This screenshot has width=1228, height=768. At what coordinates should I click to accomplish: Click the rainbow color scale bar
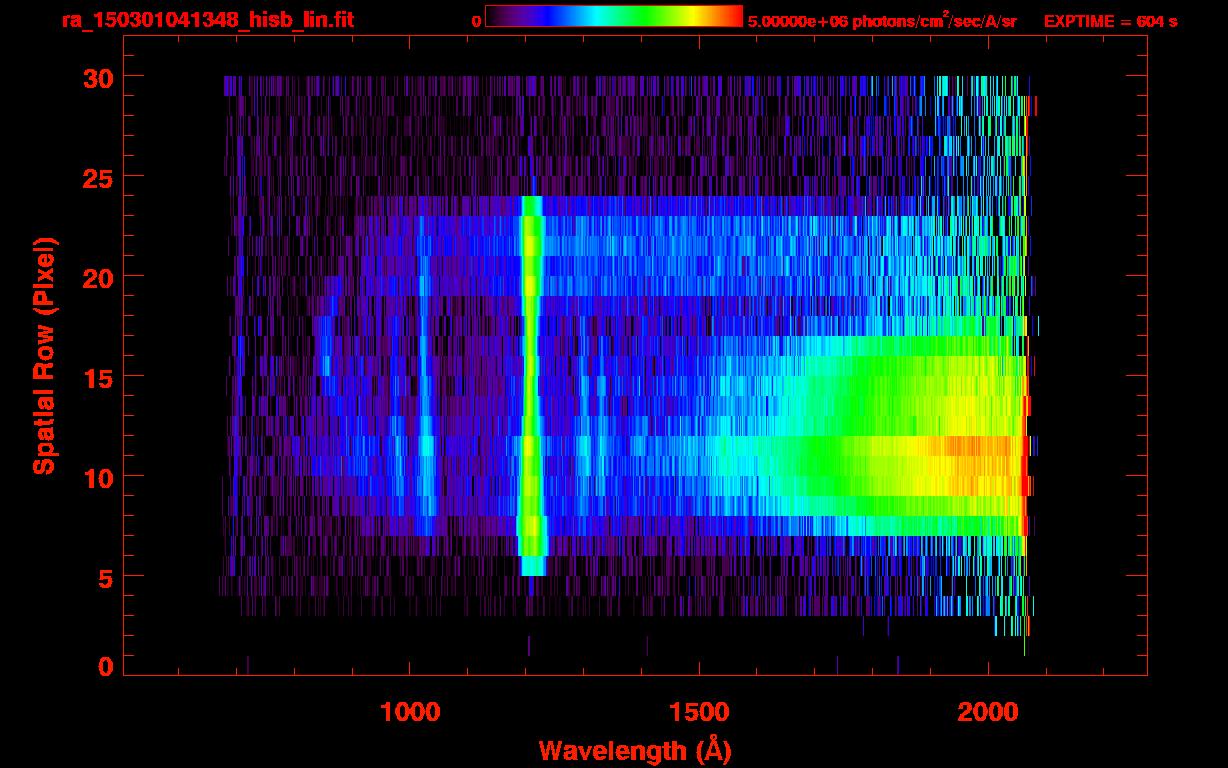(x=614, y=17)
